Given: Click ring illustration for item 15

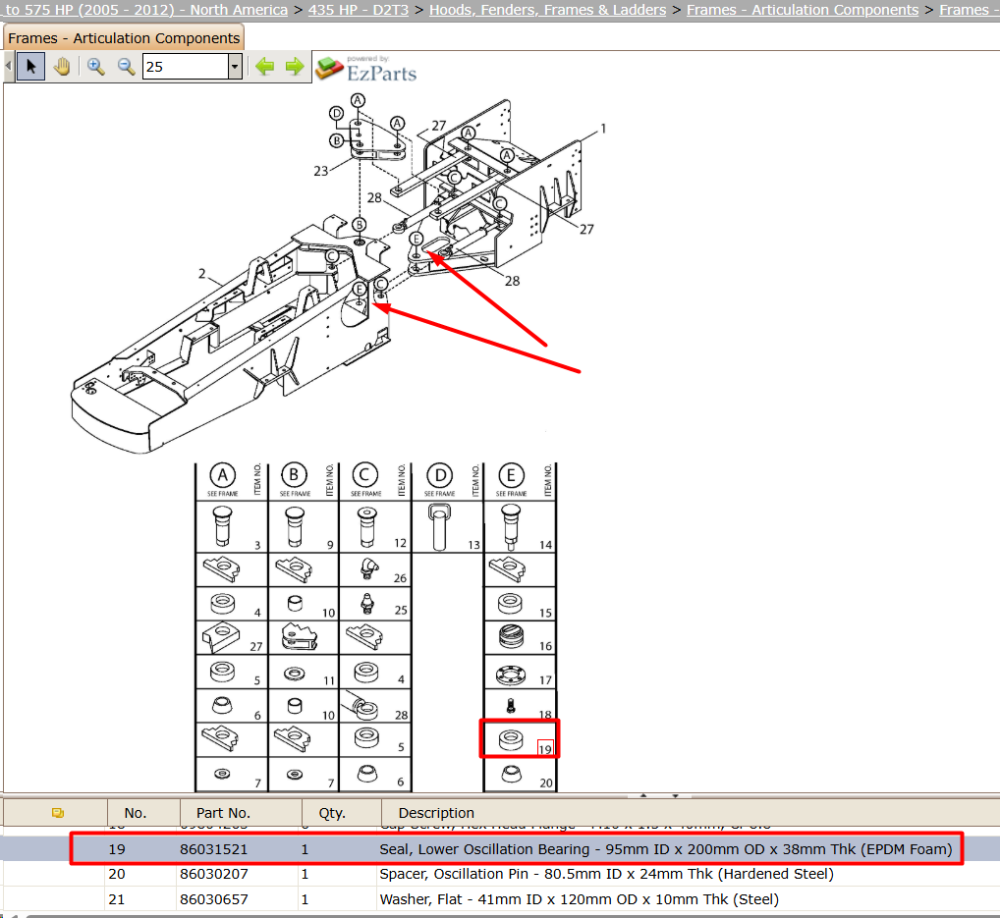Looking at the screenshot, I should point(510,603).
